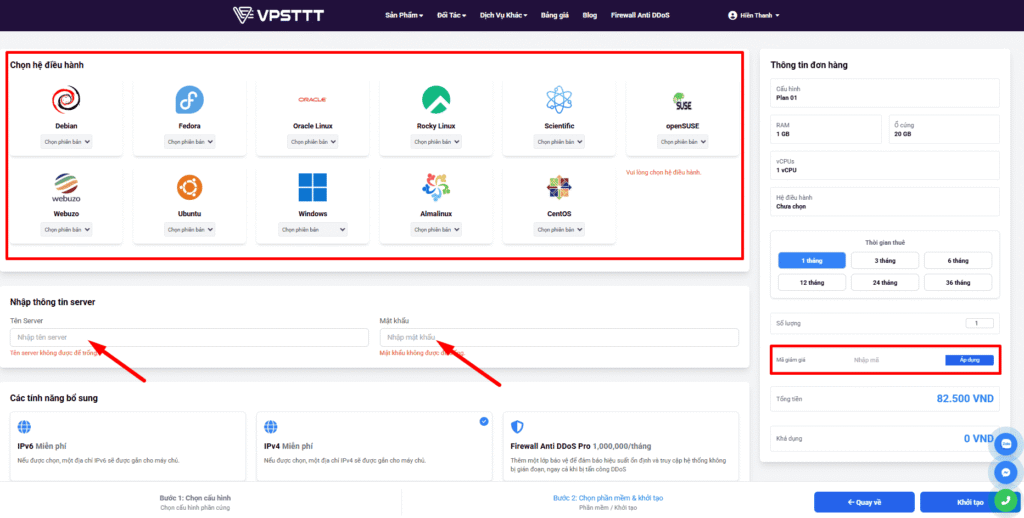Select the 3 tháng rental period
This screenshot has height=518, width=1024.
tap(885, 261)
